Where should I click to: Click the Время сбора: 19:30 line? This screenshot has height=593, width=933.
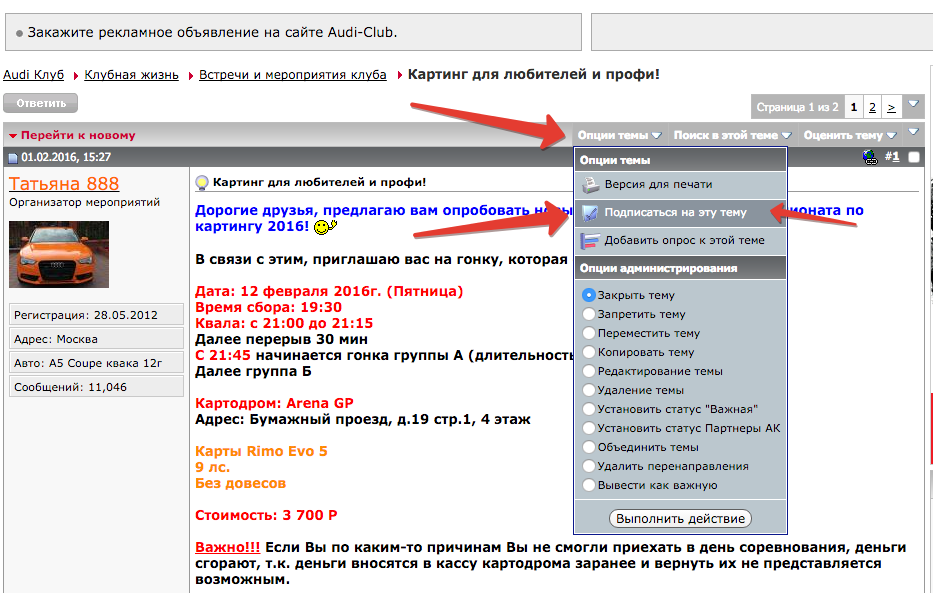[268, 308]
